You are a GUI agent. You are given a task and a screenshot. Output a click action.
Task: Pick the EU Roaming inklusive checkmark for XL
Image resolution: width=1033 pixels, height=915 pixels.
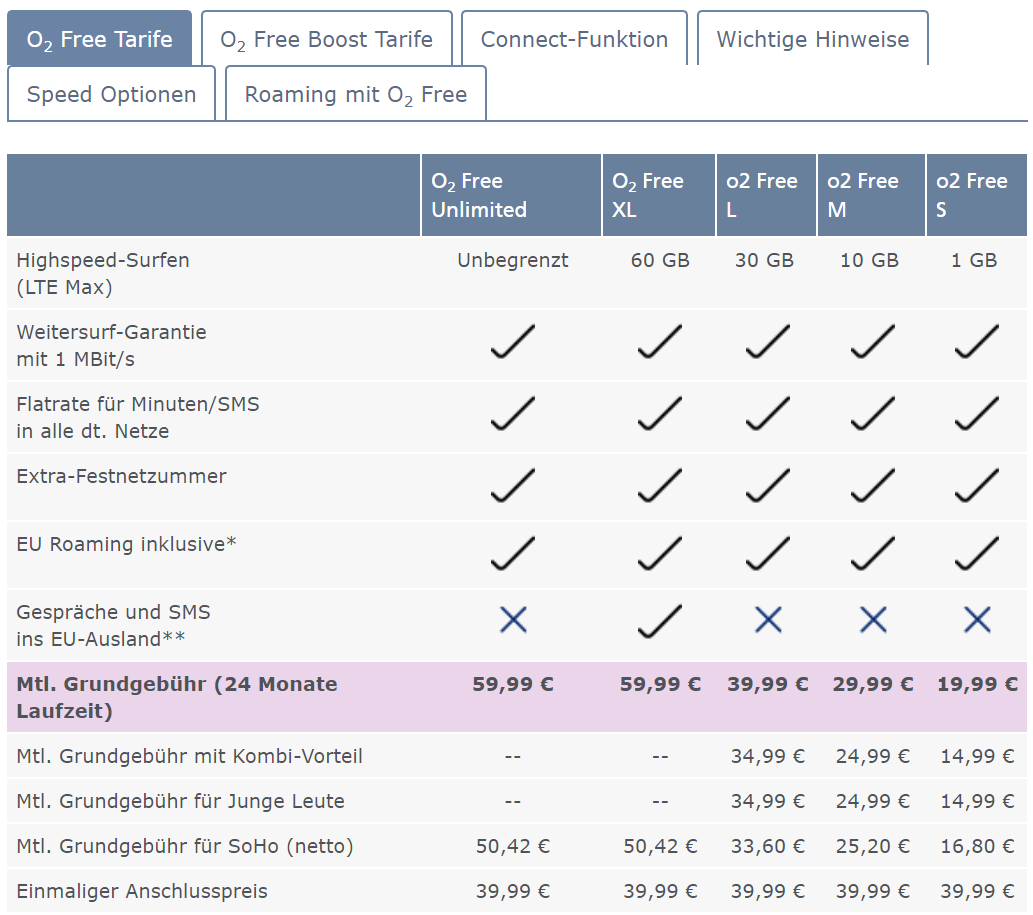[x=659, y=553]
